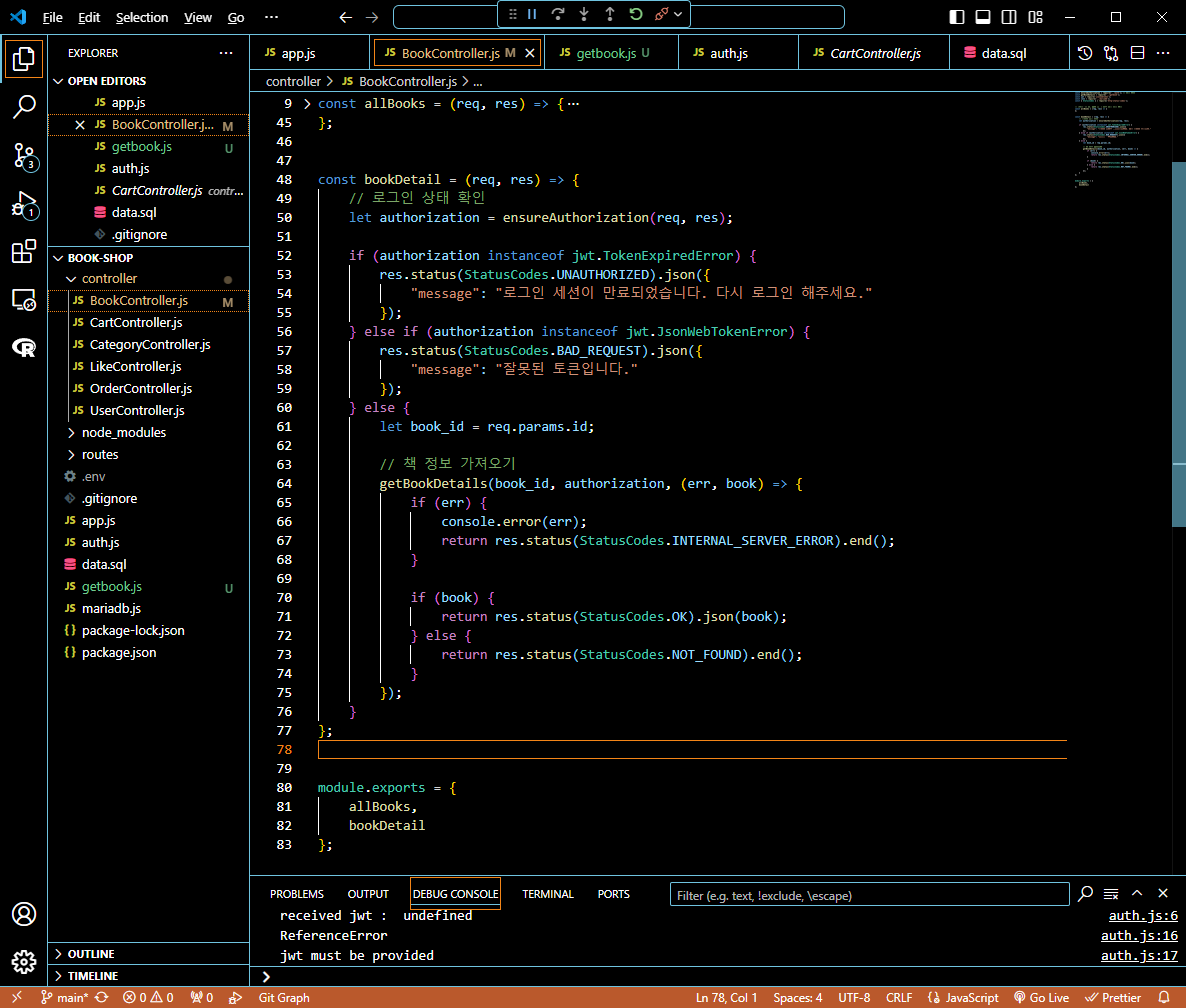Image resolution: width=1186 pixels, height=1008 pixels.
Task: Close the bottom panel
Action: coord(1163,894)
